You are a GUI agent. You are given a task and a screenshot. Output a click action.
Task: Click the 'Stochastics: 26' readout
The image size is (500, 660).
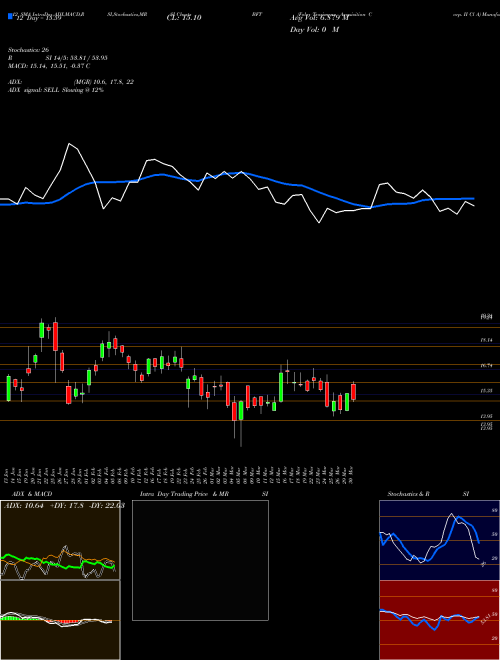tap(29, 50)
